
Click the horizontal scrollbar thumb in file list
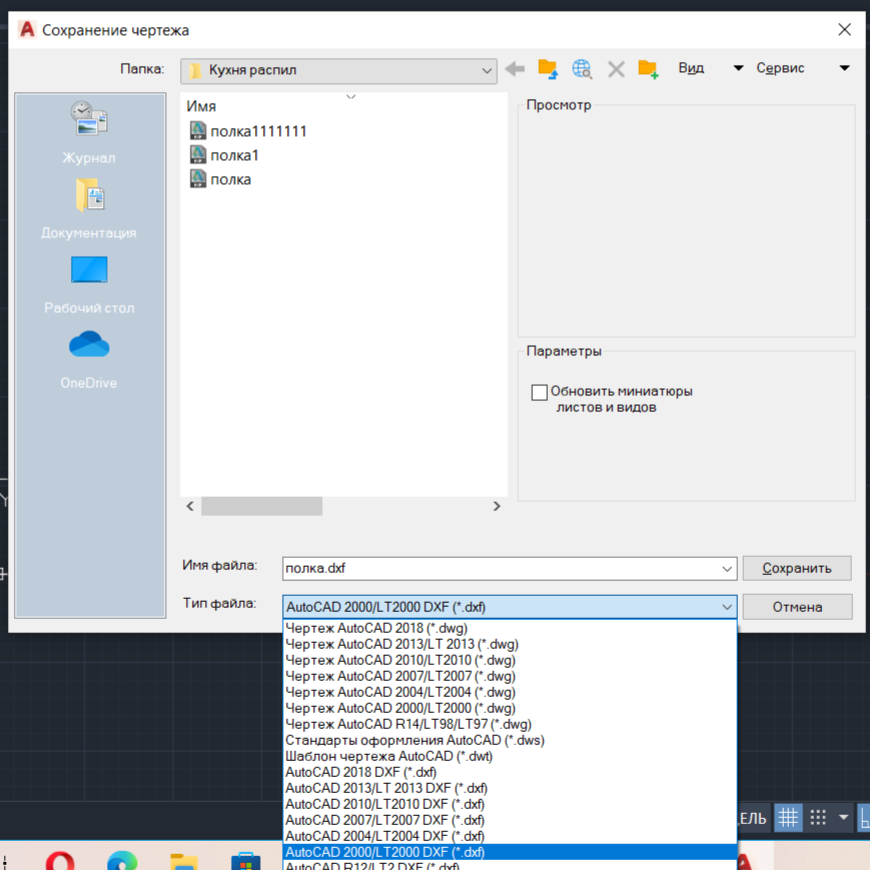click(261, 507)
